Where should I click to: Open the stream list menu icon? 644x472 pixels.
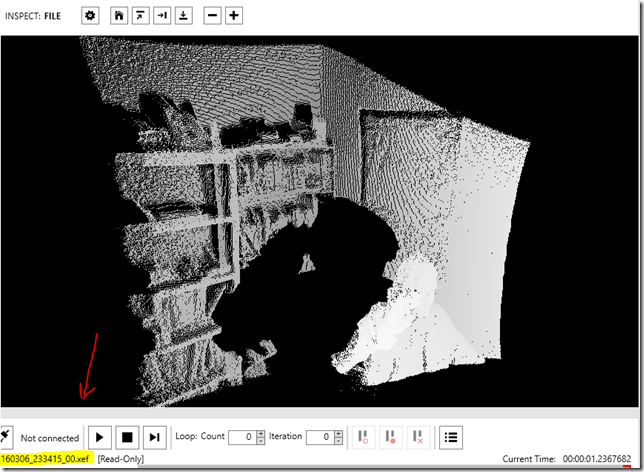click(451, 437)
